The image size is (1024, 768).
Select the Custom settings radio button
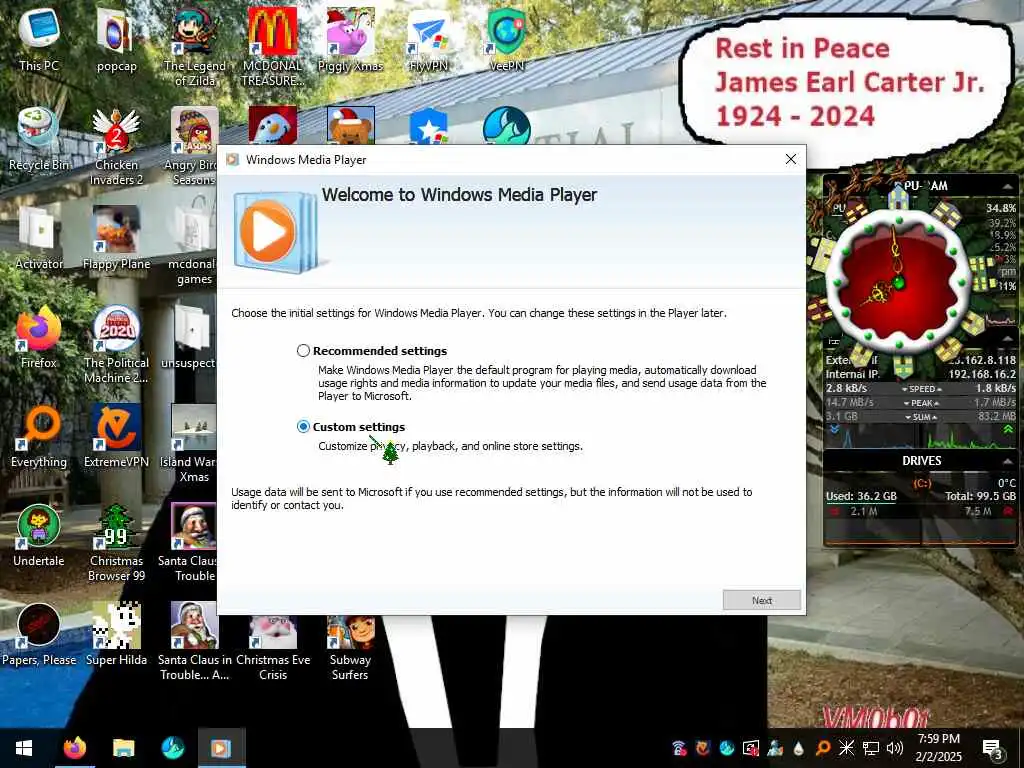[303, 426]
